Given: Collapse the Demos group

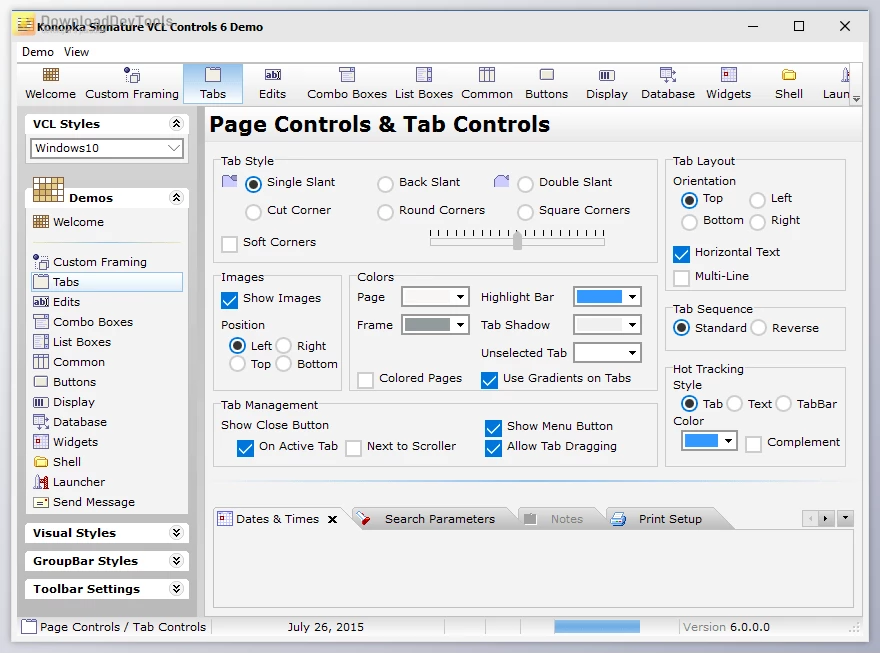Looking at the screenshot, I should 176,197.
